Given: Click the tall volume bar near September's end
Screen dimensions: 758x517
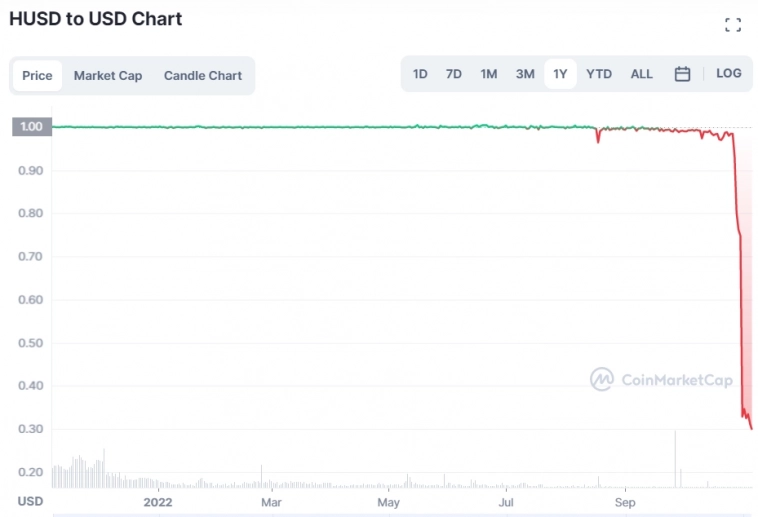Looking at the screenshot, I should tap(675, 460).
